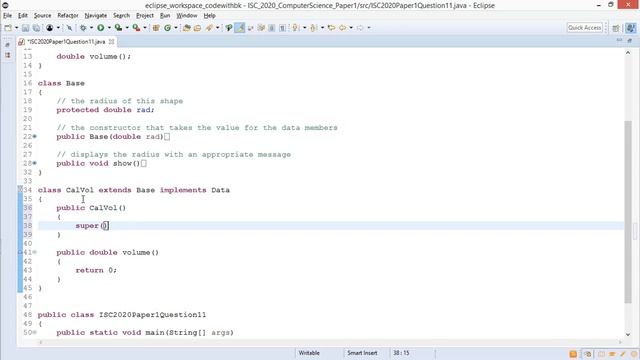Open the Source menu
Image resolution: width=640 pixels, height=360 pixels.
pos(42,16)
